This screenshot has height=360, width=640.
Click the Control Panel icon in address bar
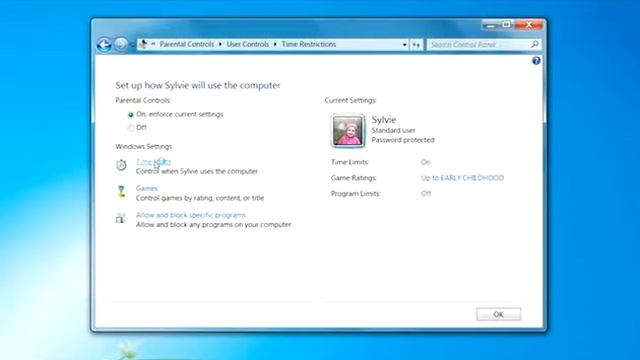[x=143, y=44]
